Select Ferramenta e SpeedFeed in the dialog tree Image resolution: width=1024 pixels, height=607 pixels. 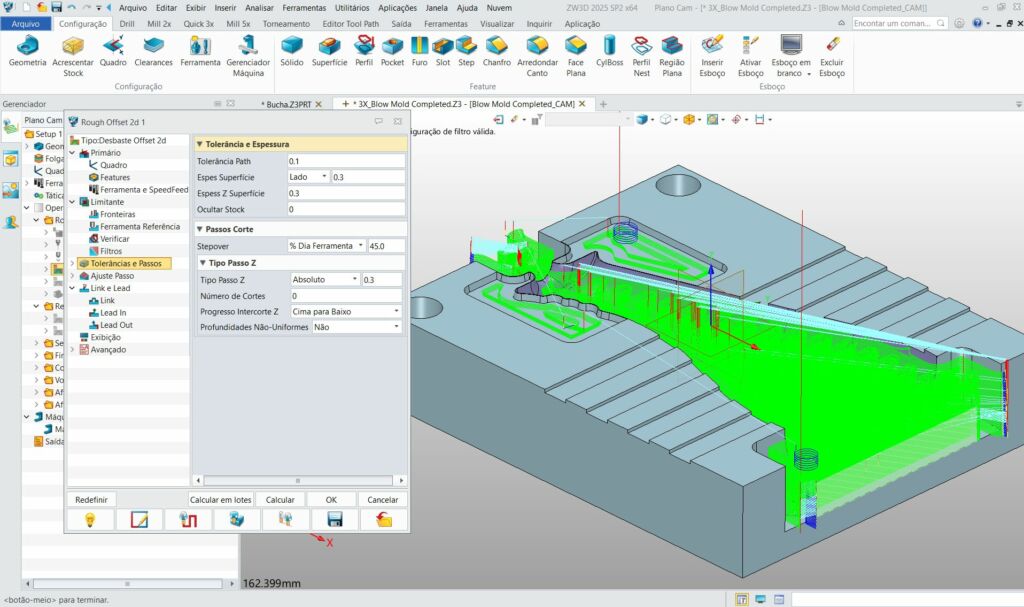pos(144,189)
